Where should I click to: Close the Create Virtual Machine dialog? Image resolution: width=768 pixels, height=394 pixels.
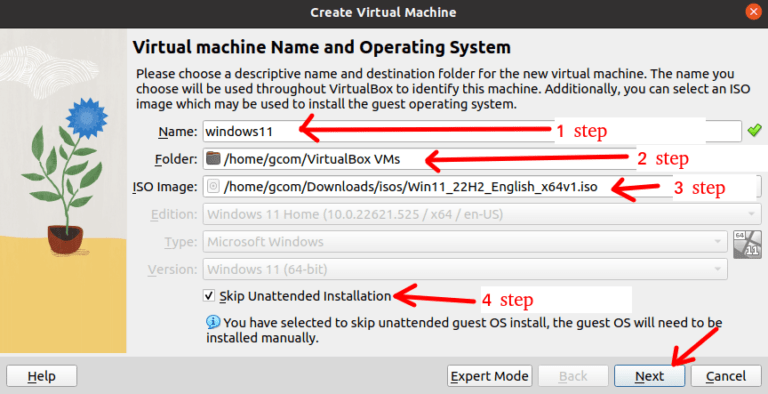(753, 12)
